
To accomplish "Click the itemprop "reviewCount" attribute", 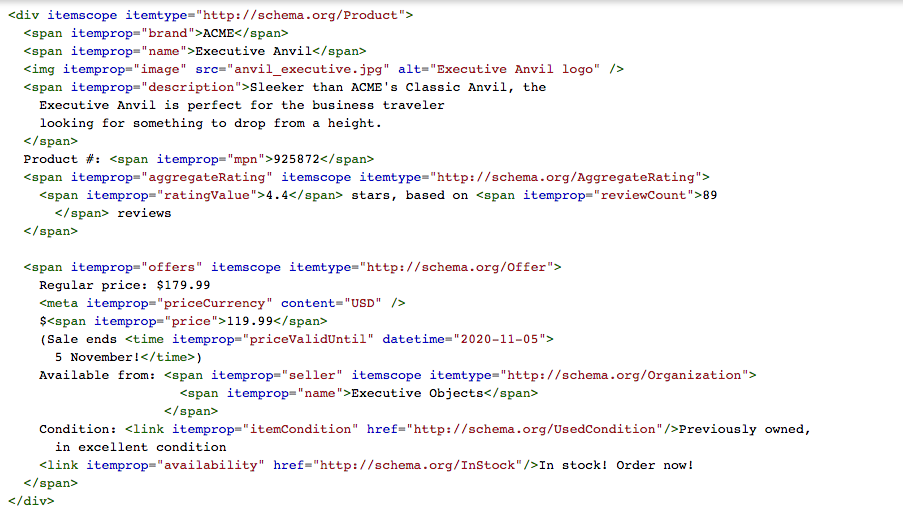I will [x=608, y=195].
